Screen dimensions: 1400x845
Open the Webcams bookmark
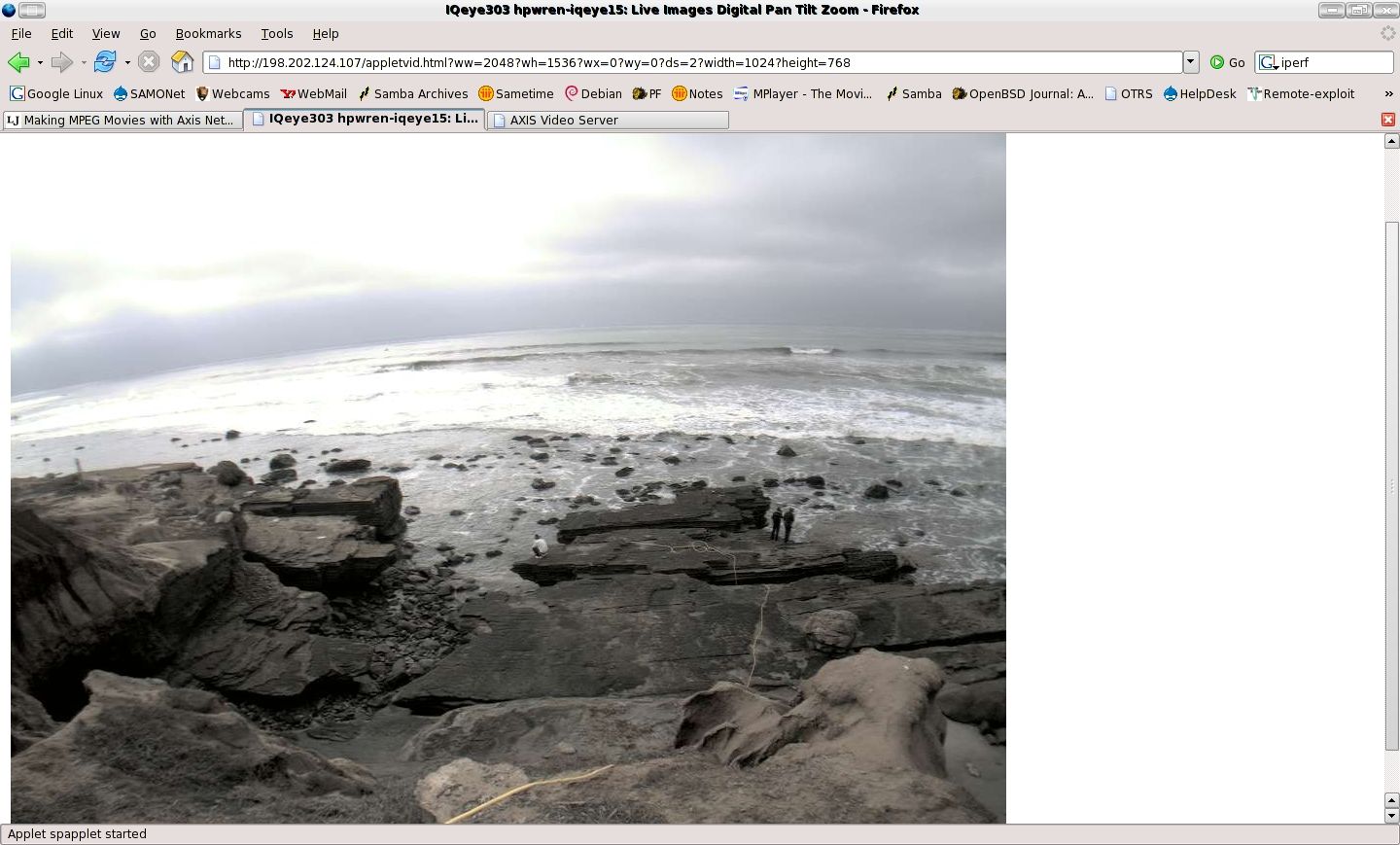232,93
